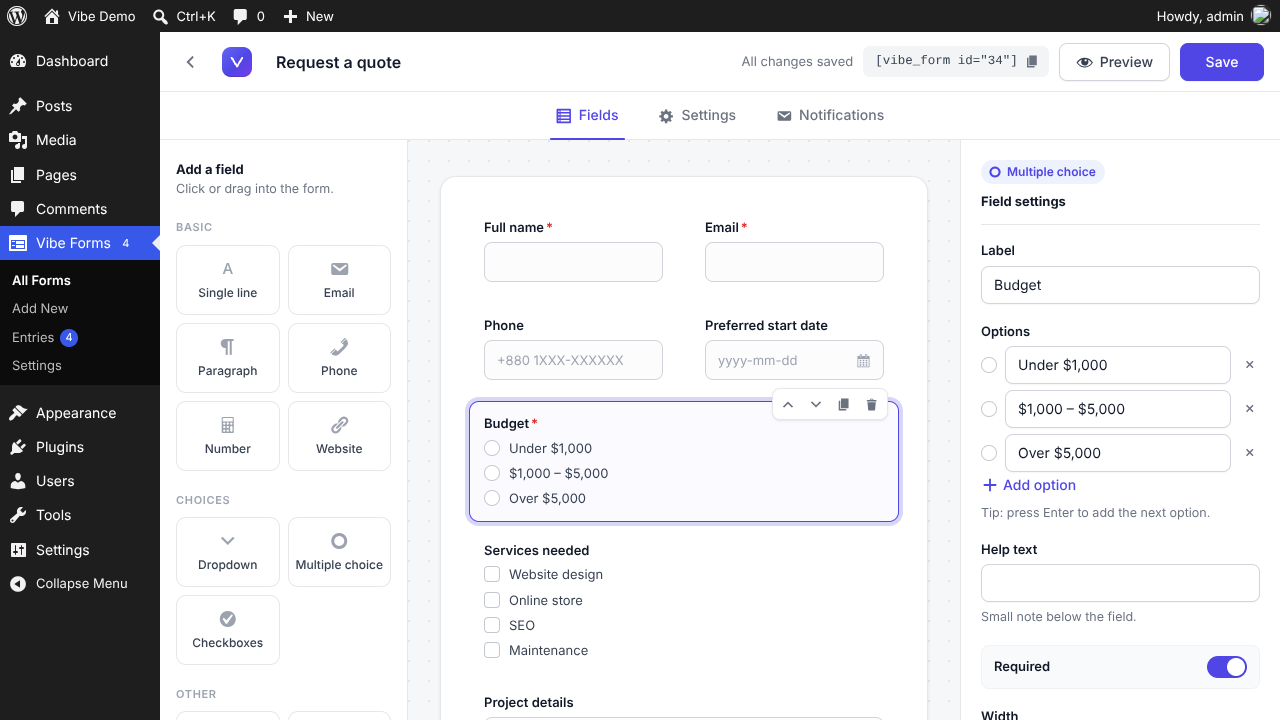Duplicate the Budget field
Screen dimensions: 1280x720
click(844, 405)
